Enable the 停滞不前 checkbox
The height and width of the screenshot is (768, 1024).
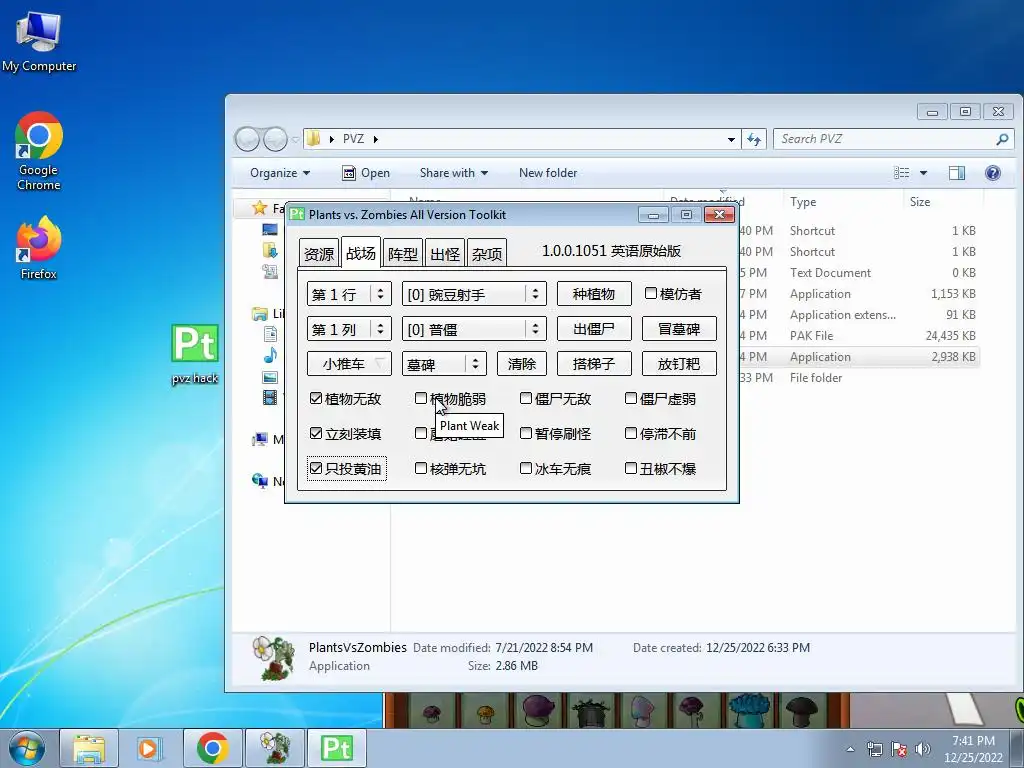point(631,433)
